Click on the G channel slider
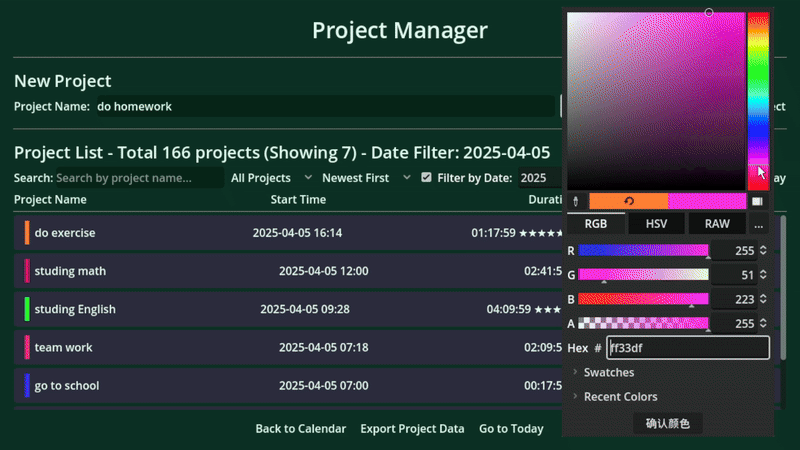800x450 pixels. point(643,274)
